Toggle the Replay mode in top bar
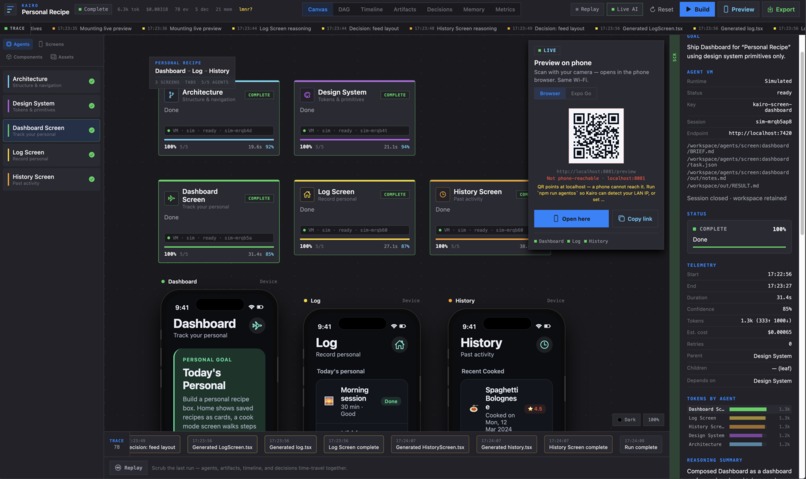 [587, 9]
